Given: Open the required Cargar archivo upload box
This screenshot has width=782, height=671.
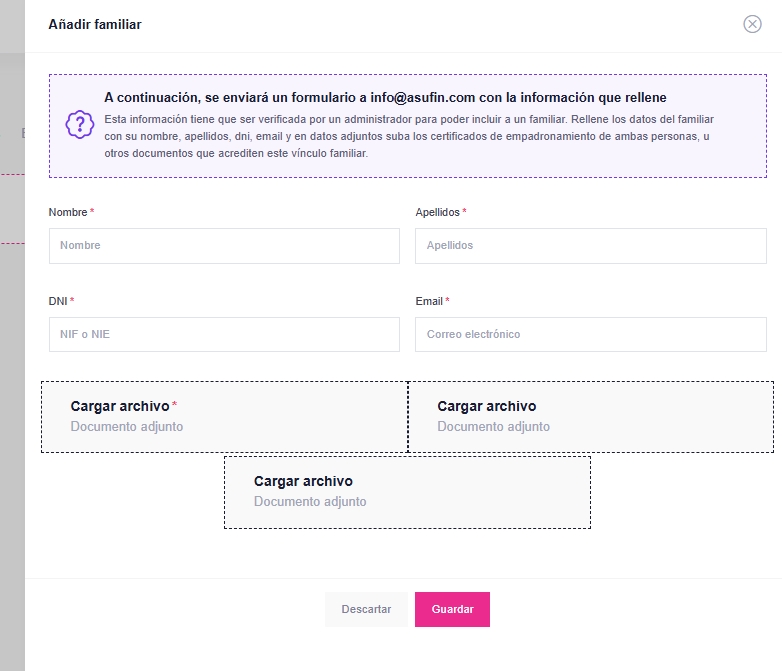Looking at the screenshot, I should [x=224, y=417].
